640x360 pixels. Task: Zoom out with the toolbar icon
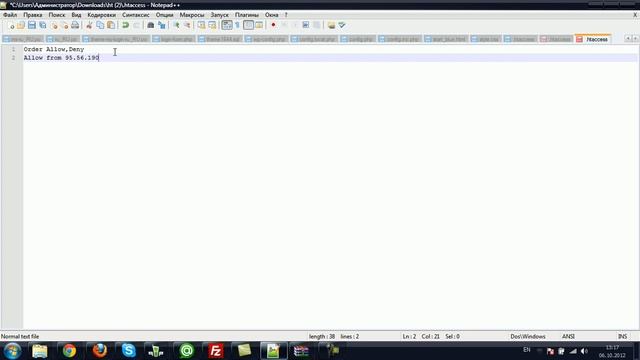tap(187, 25)
